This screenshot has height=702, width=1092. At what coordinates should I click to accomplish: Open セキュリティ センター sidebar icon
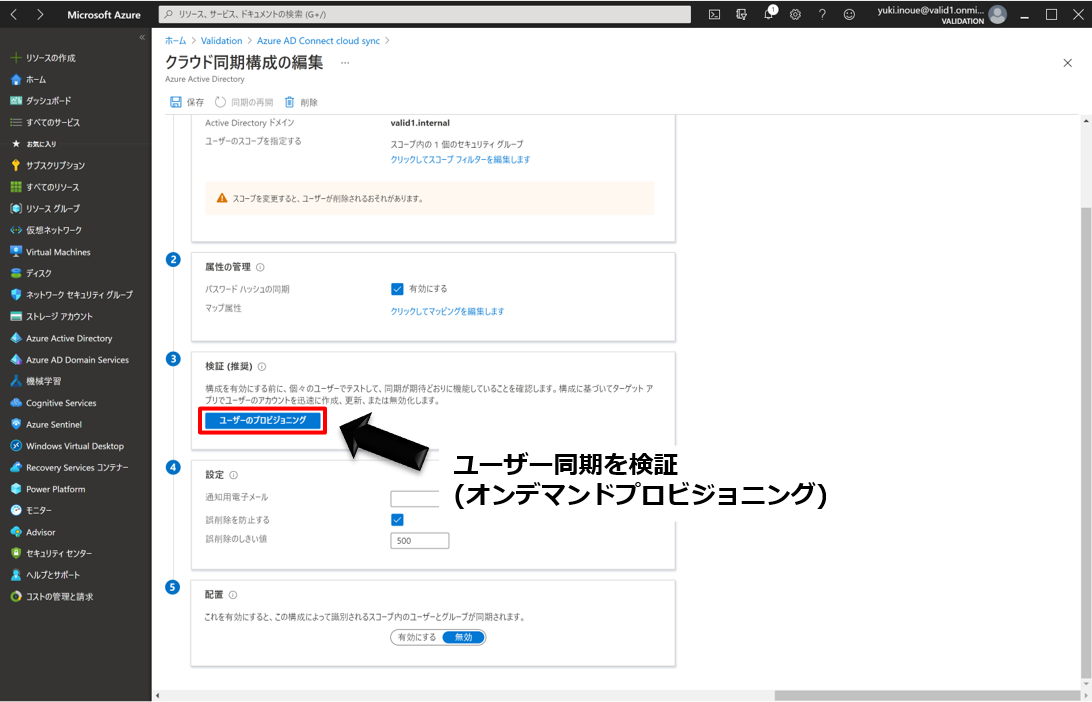(x=16, y=554)
